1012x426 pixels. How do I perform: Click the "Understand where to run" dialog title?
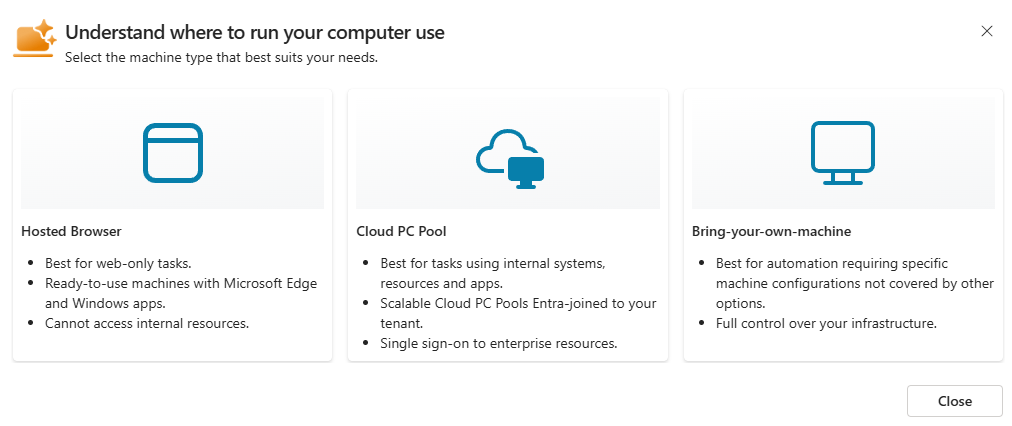coord(255,32)
